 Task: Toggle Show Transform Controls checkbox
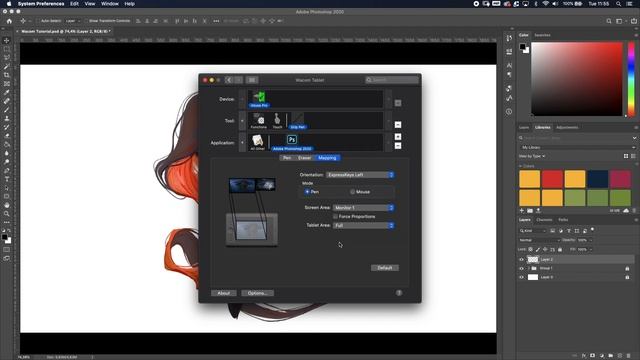pos(86,21)
